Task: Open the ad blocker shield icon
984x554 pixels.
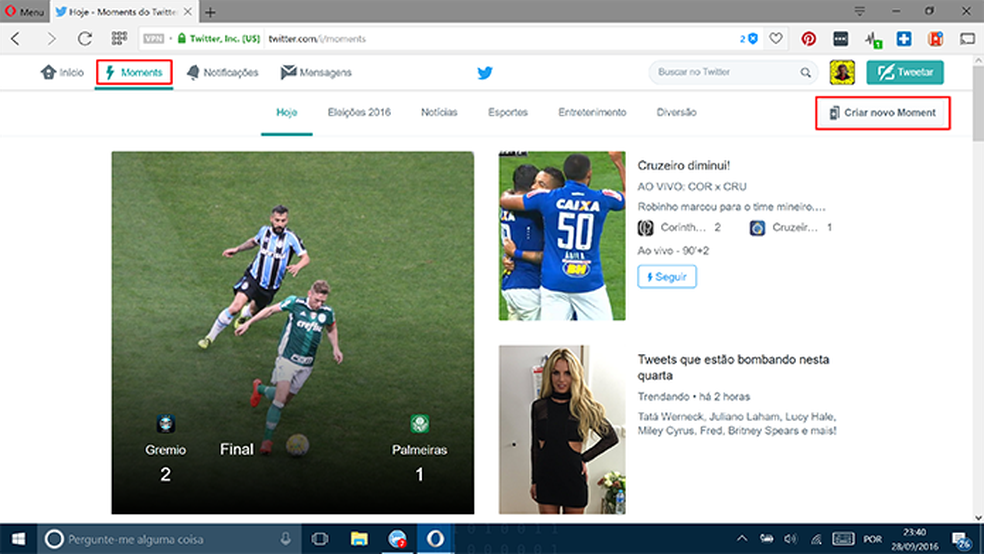Action: pyautogui.click(x=752, y=39)
